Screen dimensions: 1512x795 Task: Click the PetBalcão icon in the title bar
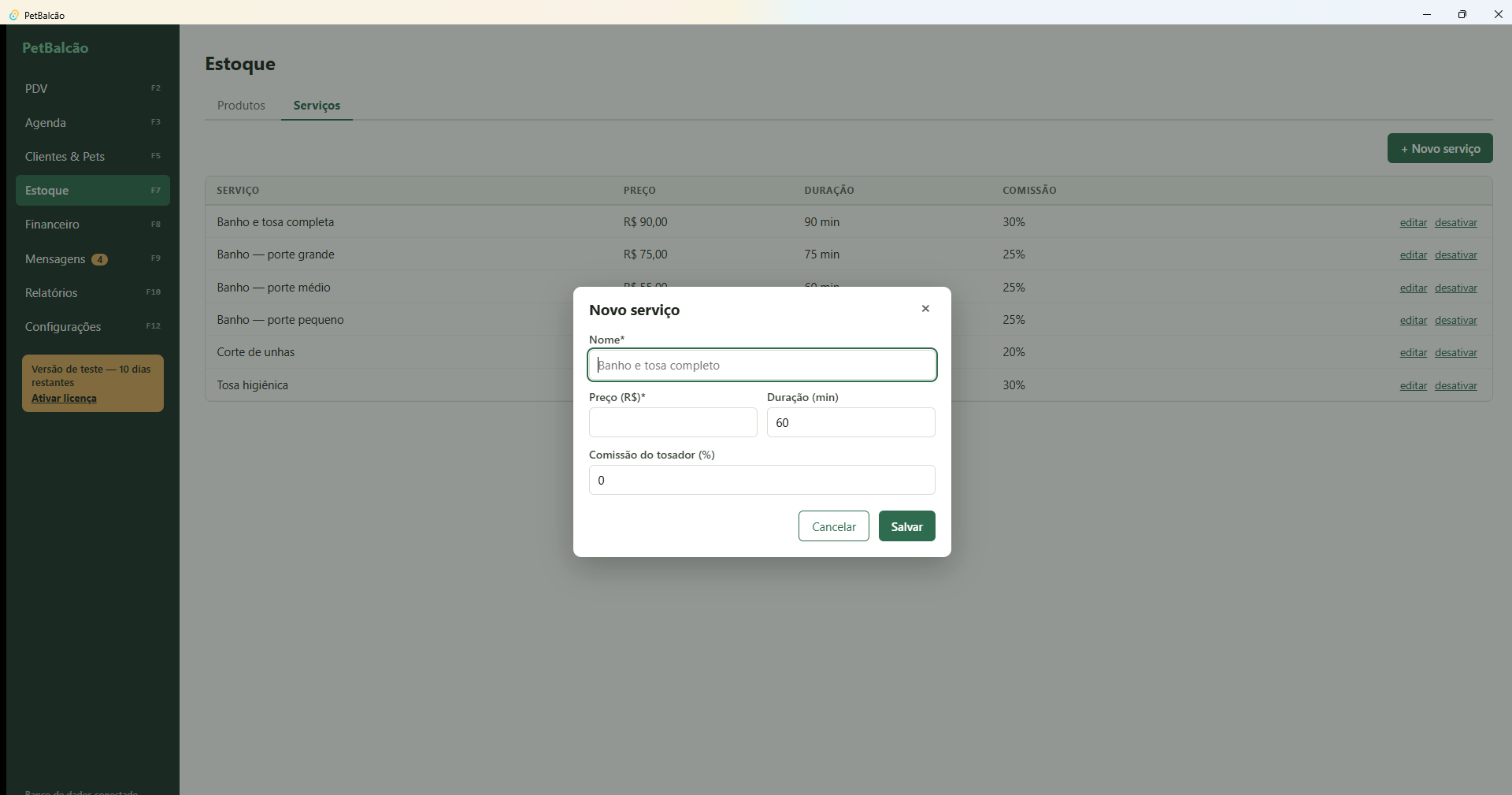(13, 15)
